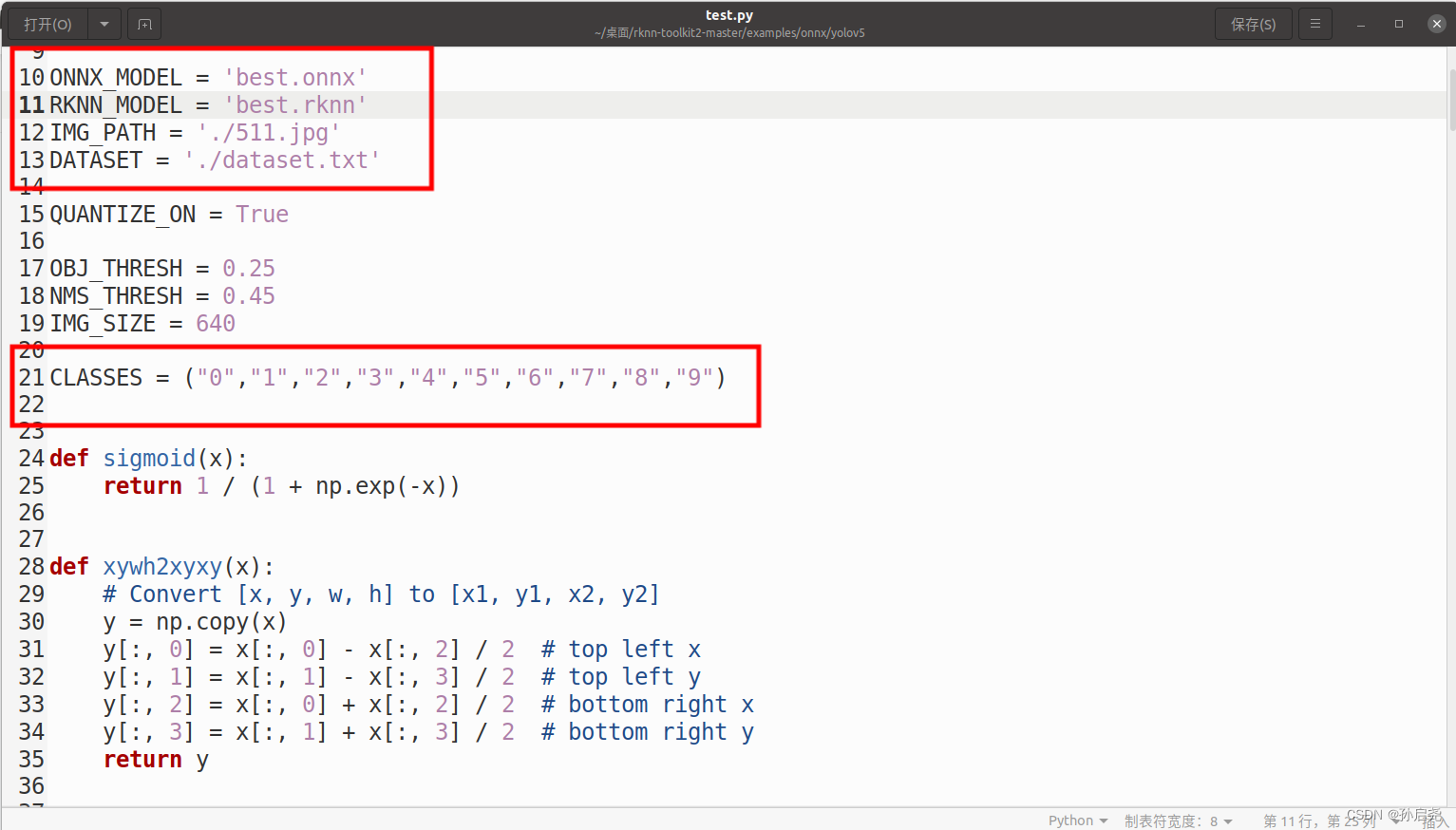The width and height of the screenshot is (1456, 830).
Task: Click the 0.25 value of OBJ_THRESH
Action: coord(249,268)
